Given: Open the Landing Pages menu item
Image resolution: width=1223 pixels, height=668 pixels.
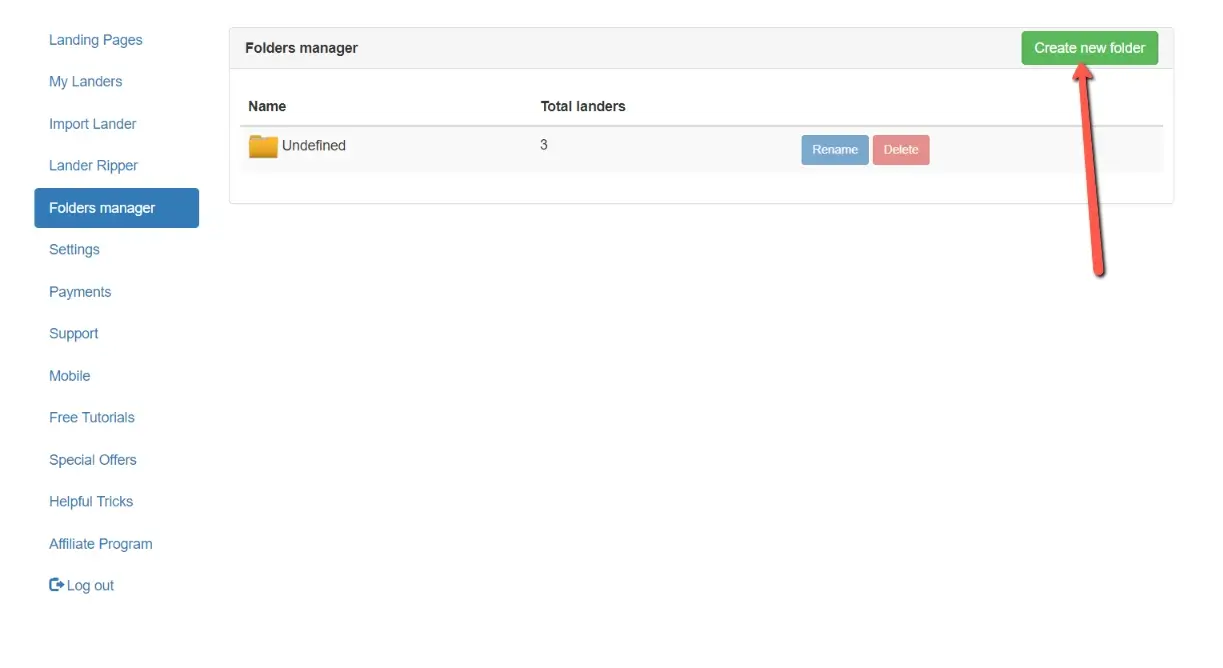Looking at the screenshot, I should pyautogui.click(x=95, y=40).
